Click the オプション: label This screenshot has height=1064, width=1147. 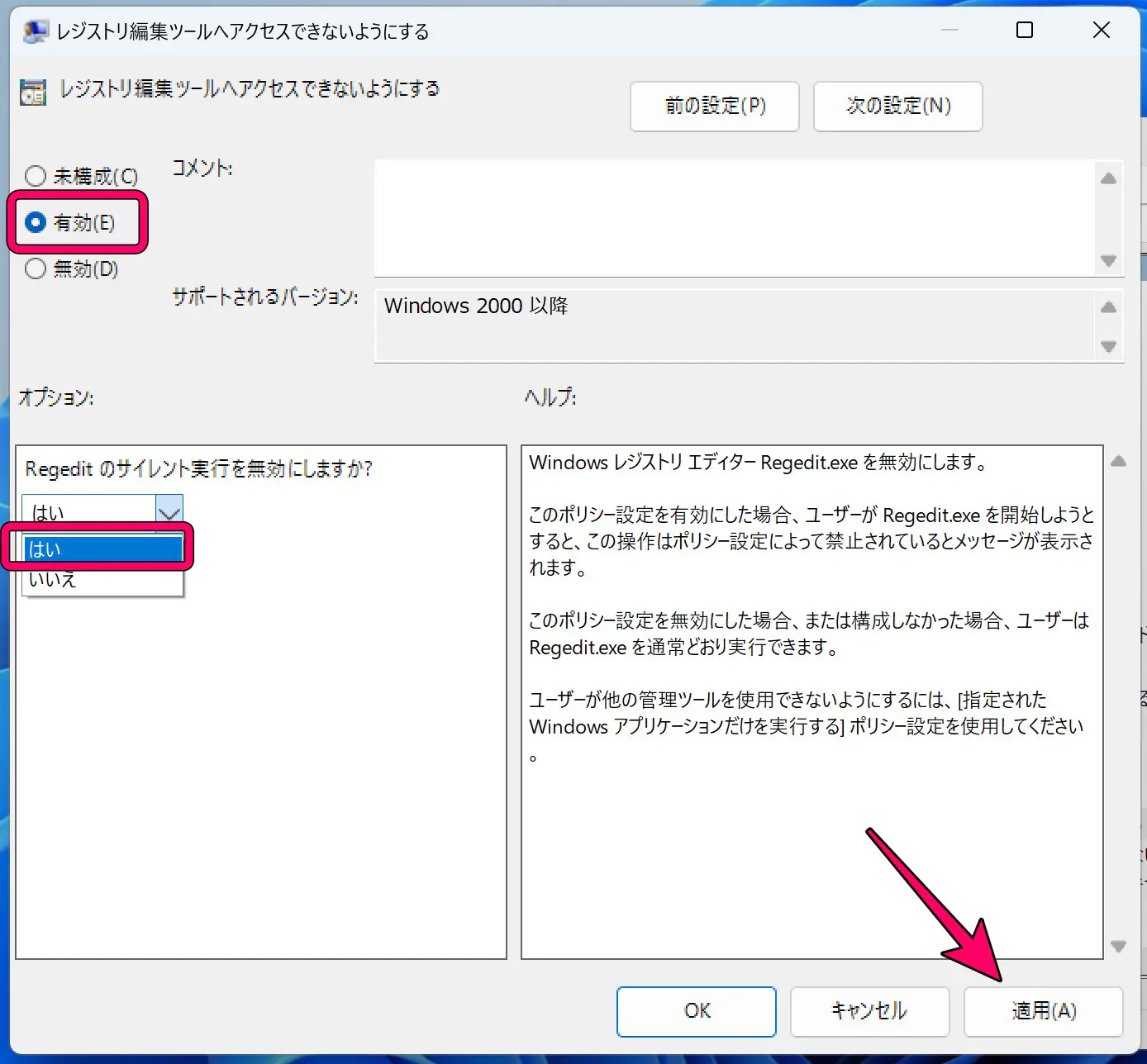coord(56,397)
